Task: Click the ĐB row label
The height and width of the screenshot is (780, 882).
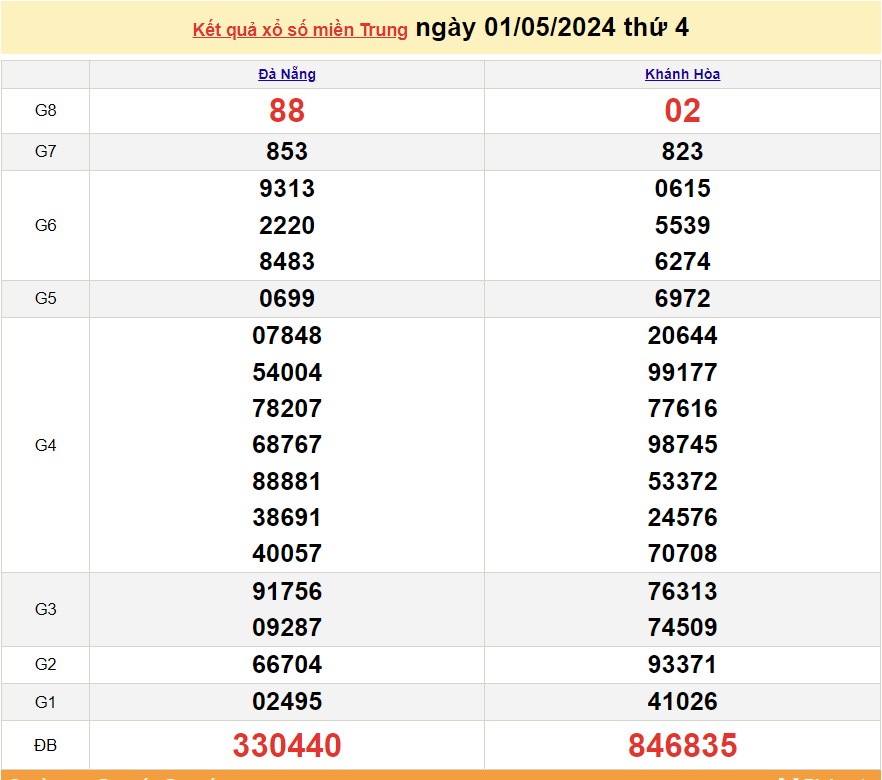Action: (45, 746)
